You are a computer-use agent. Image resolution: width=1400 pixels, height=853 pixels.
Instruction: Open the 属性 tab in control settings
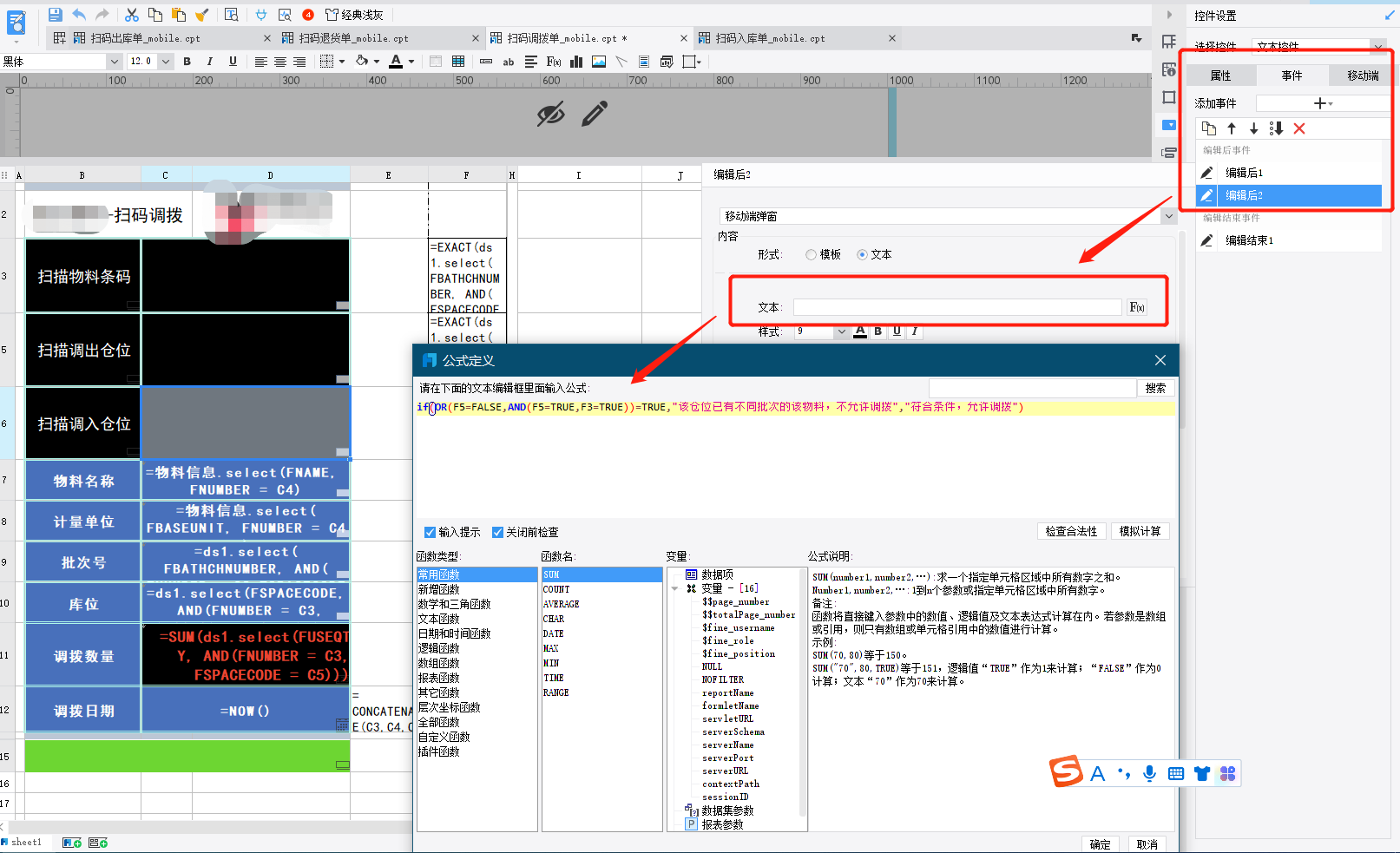(x=1220, y=75)
